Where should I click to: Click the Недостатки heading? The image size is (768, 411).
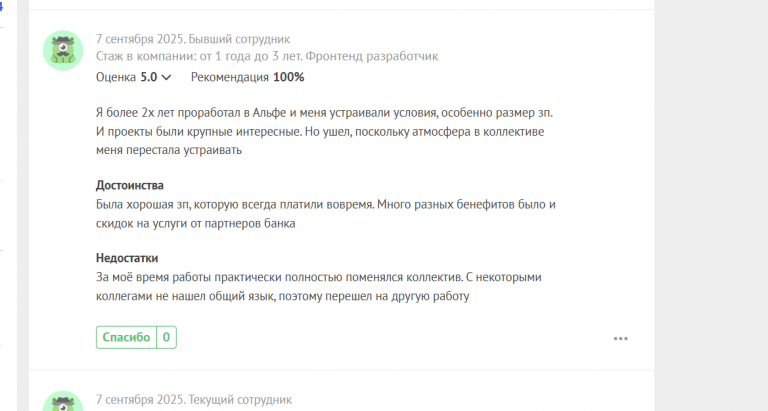pyautogui.click(x=127, y=258)
